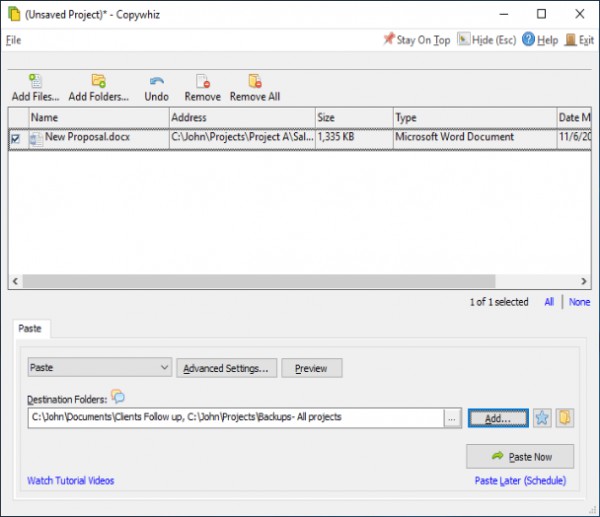600x517 pixels.
Task: Click the Add Files toolbar icon
Action: [36, 81]
